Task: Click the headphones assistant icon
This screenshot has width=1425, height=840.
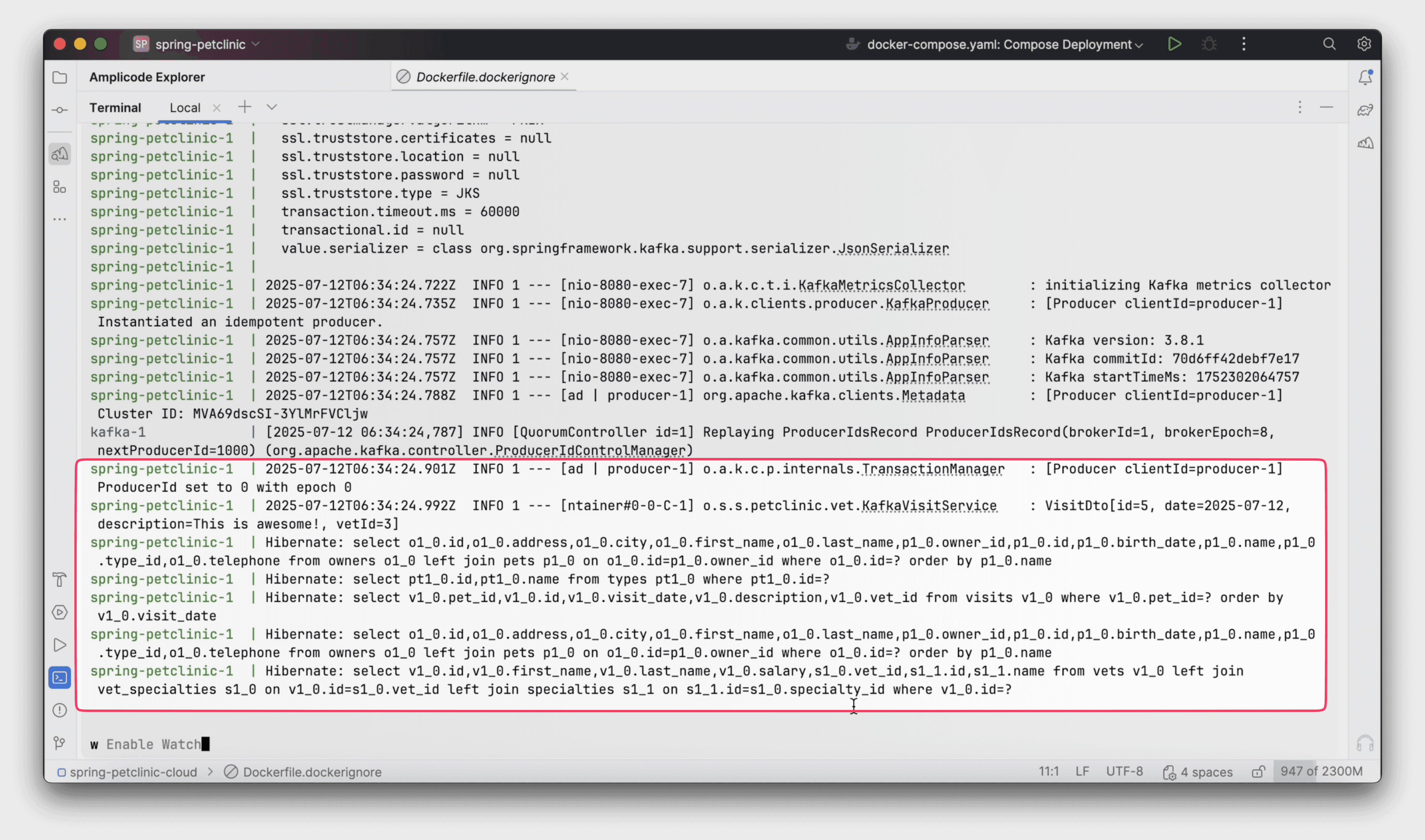Action: [1365, 742]
